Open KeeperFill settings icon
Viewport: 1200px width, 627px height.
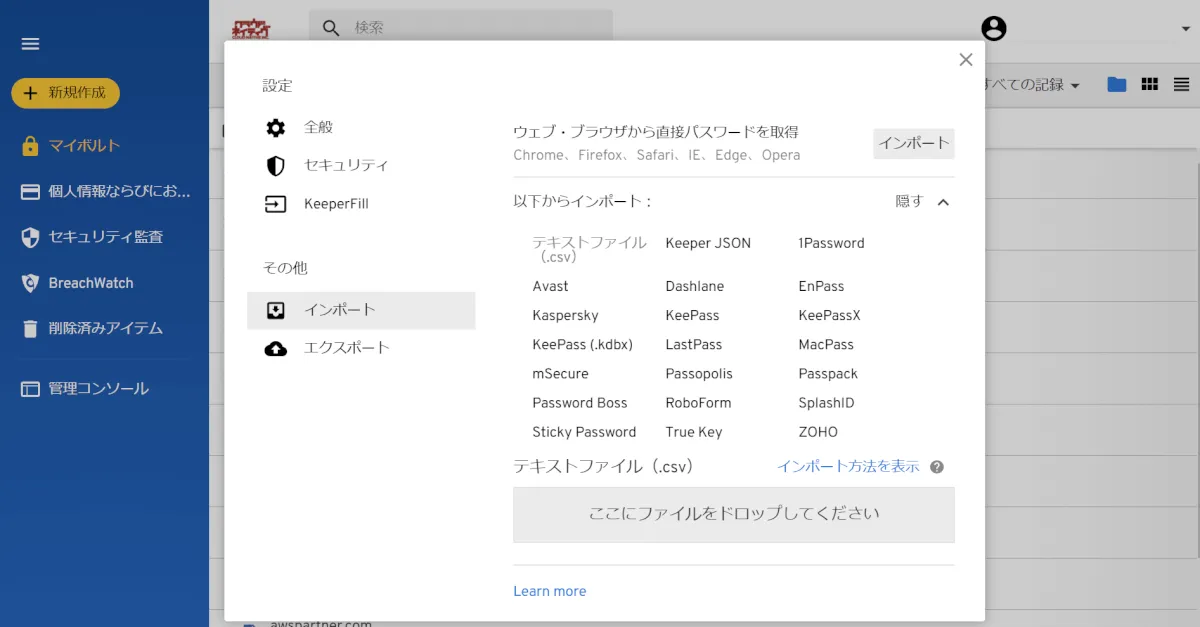click(x=276, y=204)
